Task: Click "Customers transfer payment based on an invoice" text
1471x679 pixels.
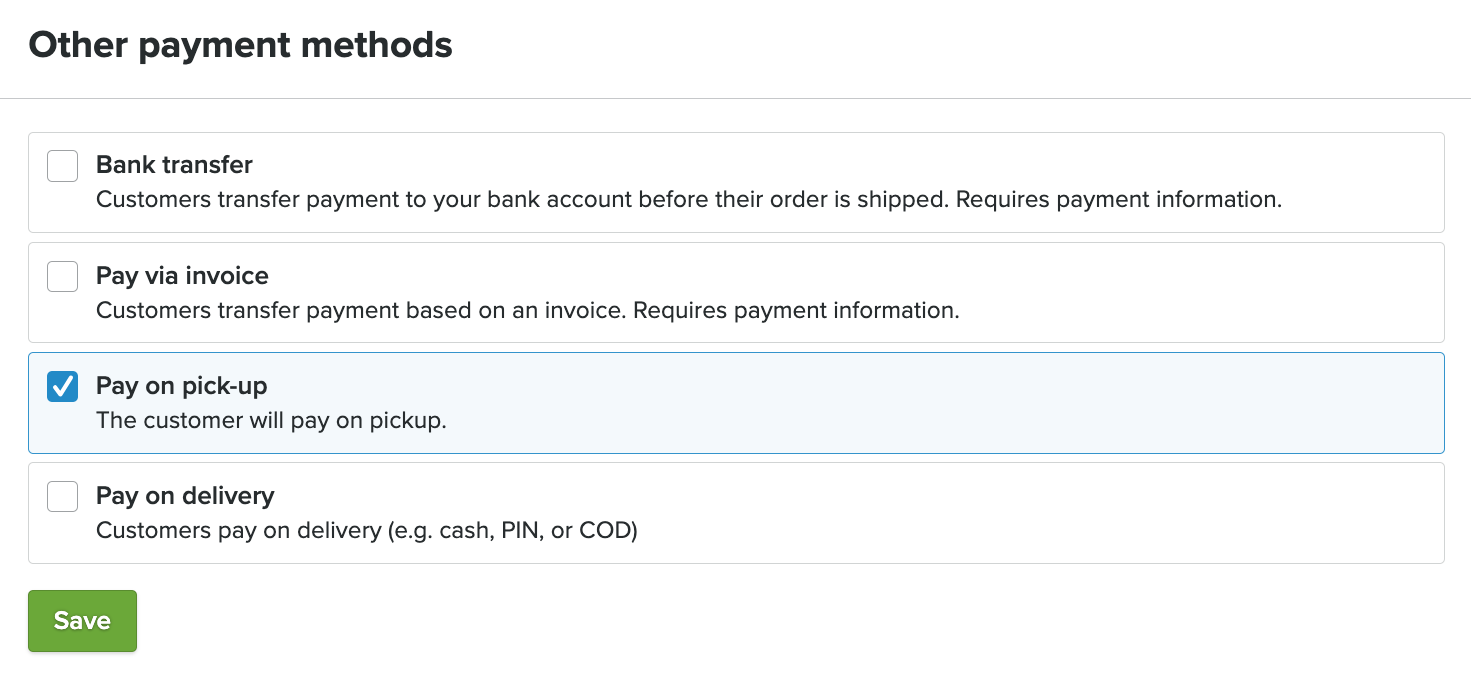Action: pyautogui.click(x=360, y=310)
